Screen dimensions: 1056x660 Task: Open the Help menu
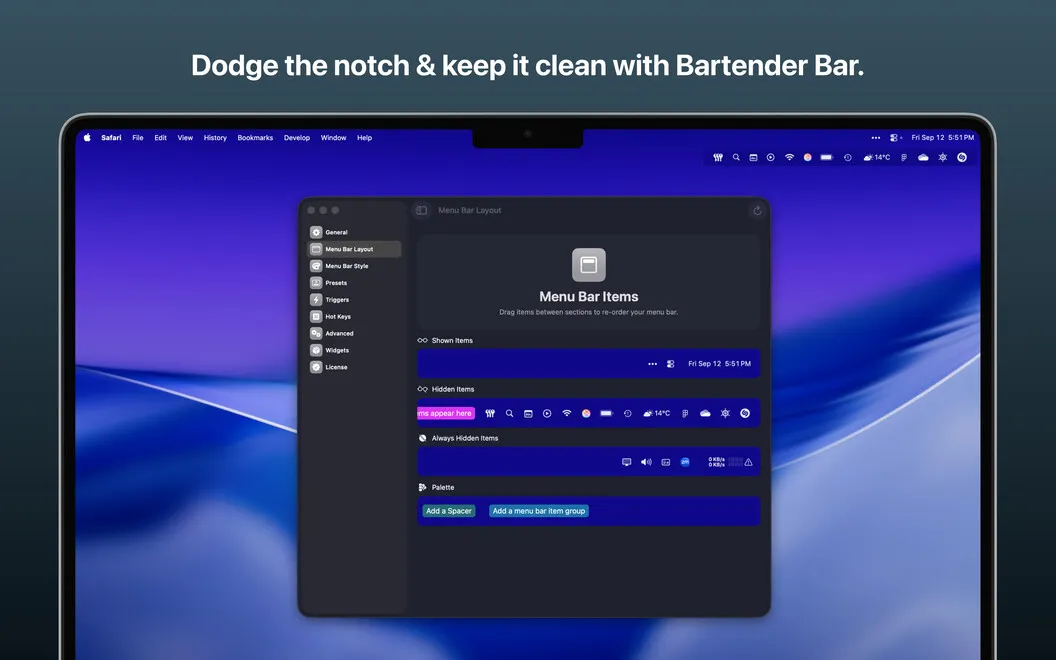[364, 137]
